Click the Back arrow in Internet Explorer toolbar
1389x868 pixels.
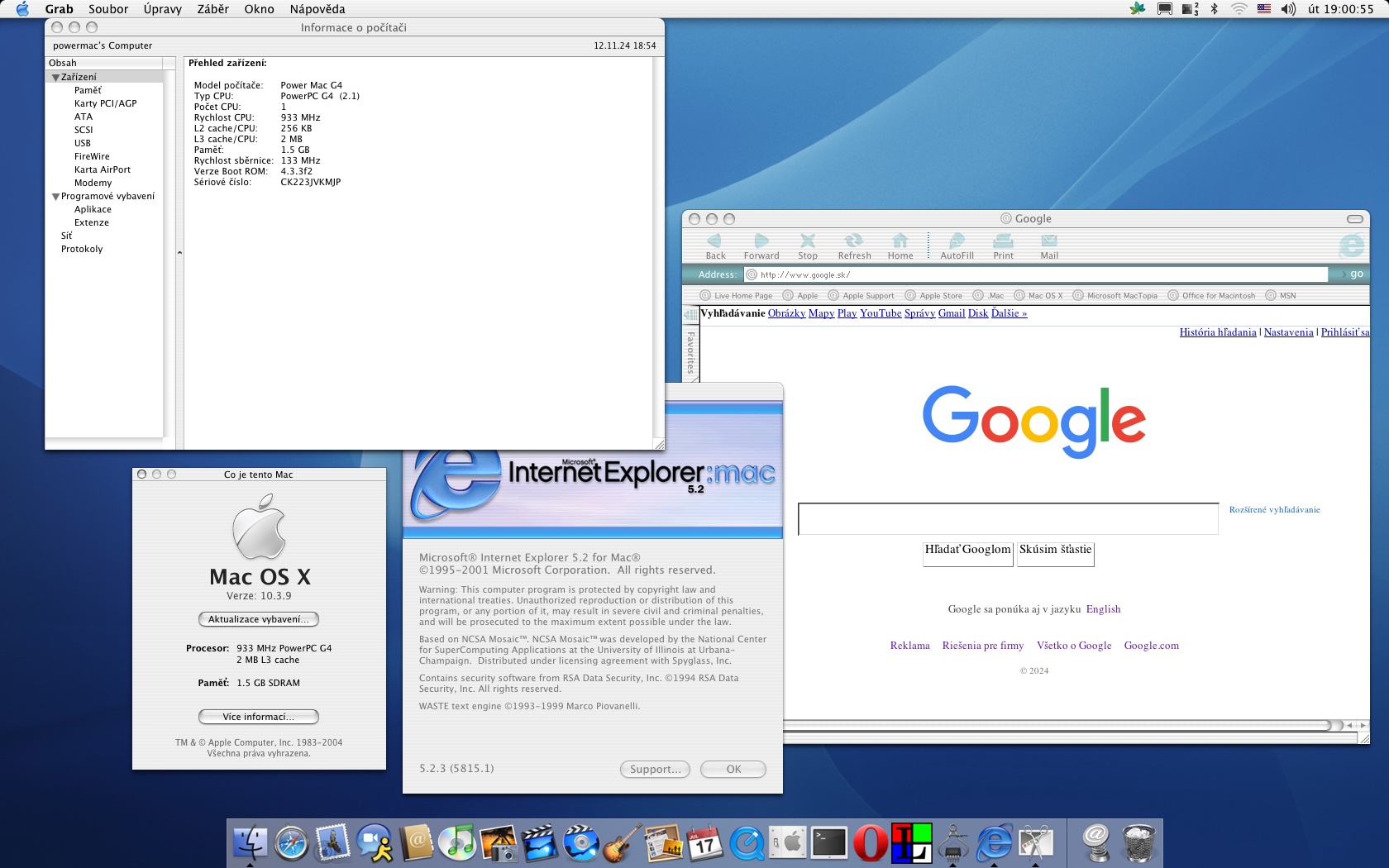point(714,241)
